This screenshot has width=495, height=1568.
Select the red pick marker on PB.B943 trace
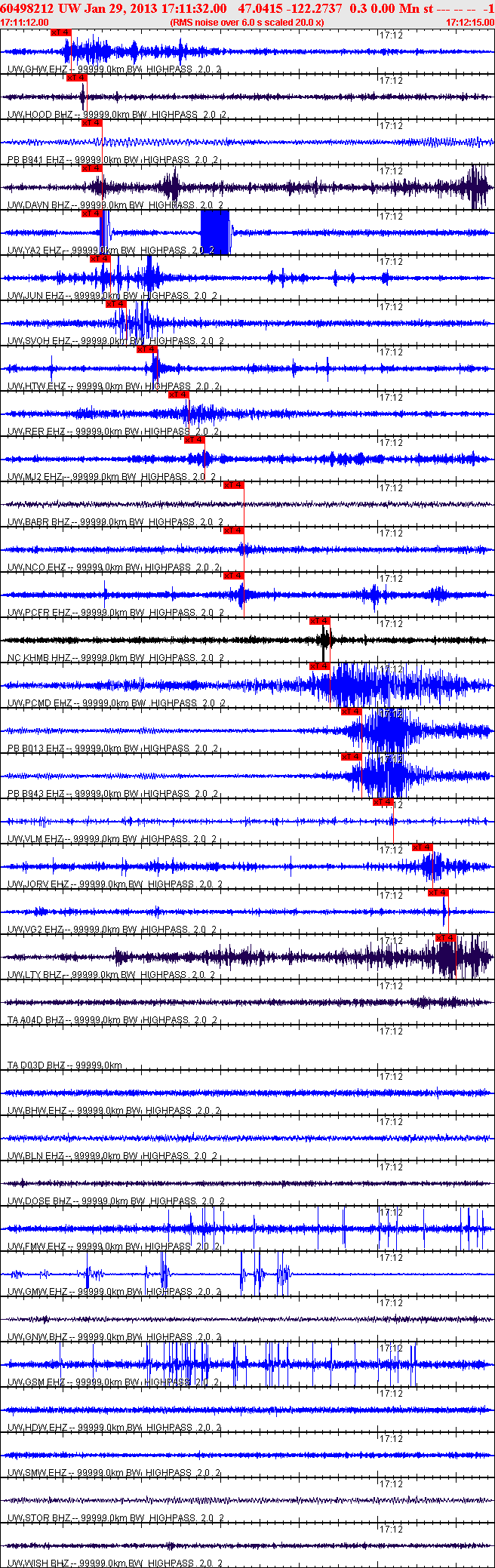(351, 757)
